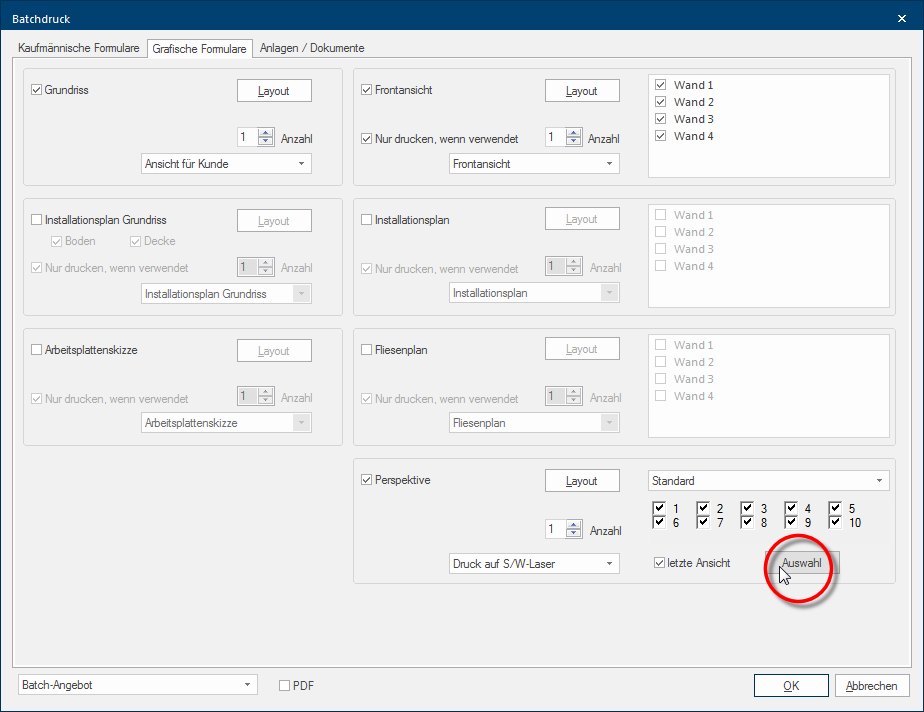
Task: Switch to the Kaufmännische Formulare tab
Action: tap(78, 48)
